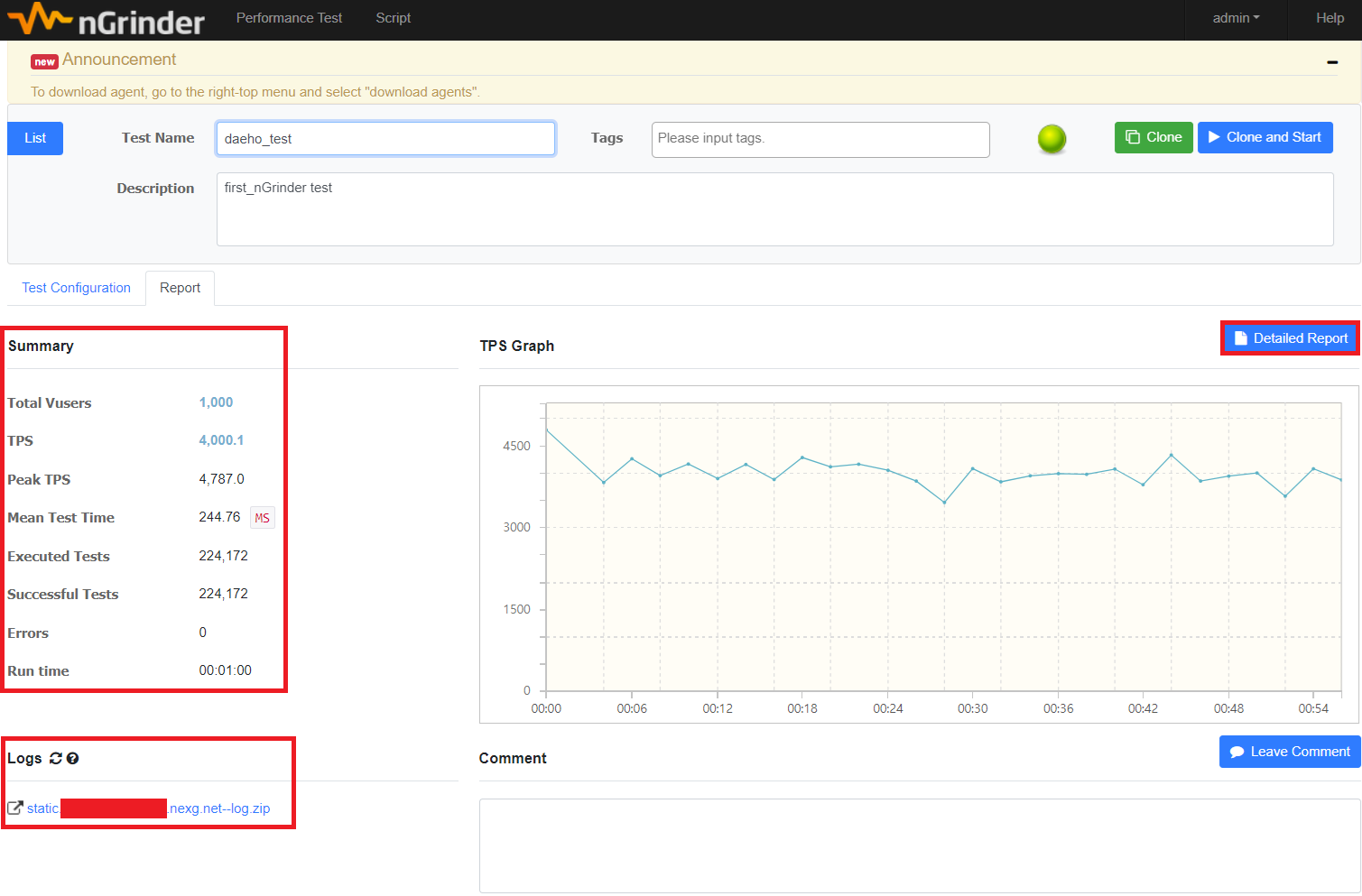Image resolution: width=1362 pixels, height=896 pixels.
Task: Click the Test Name input field
Action: point(385,139)
